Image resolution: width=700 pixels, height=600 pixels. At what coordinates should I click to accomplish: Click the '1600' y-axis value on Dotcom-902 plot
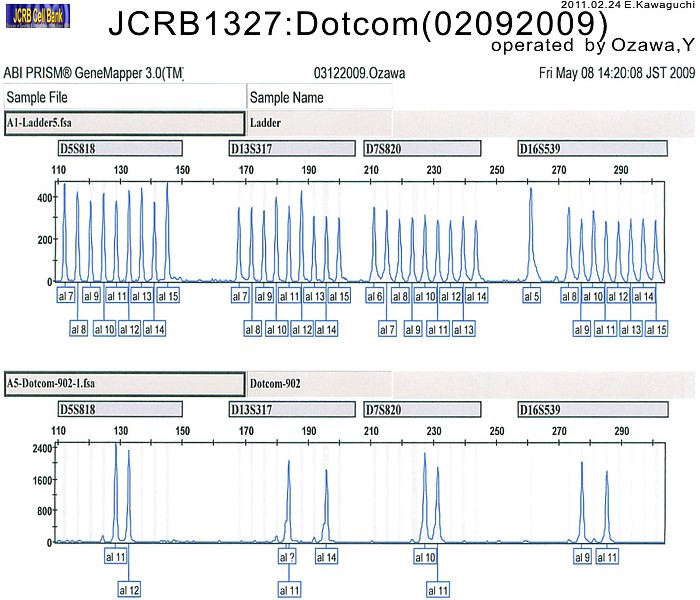[42, 480]
